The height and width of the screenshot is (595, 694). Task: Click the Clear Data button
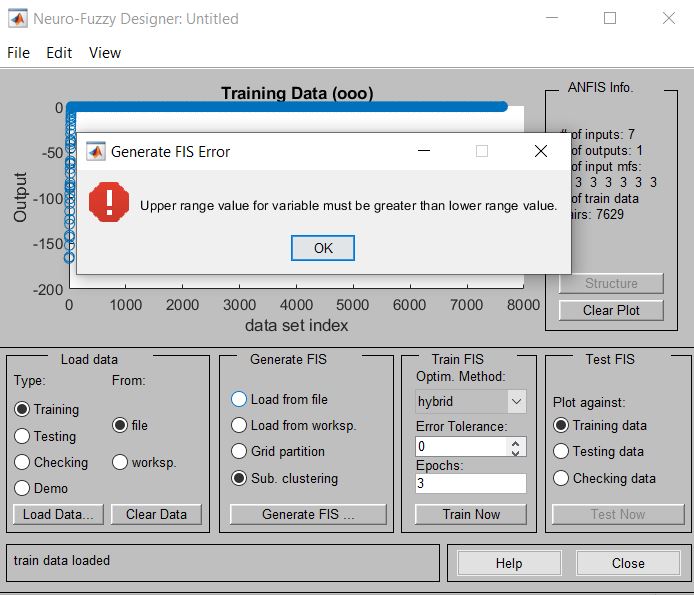[x=156, y=514]
